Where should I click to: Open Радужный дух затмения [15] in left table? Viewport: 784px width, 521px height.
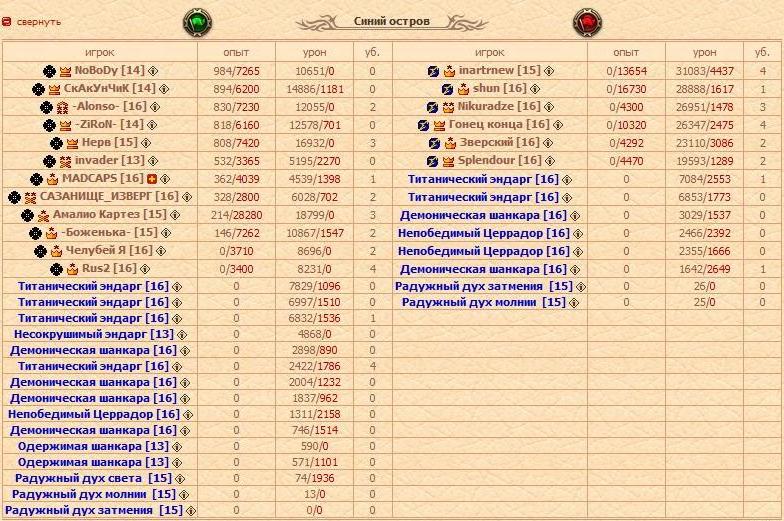tap(94, 510)
